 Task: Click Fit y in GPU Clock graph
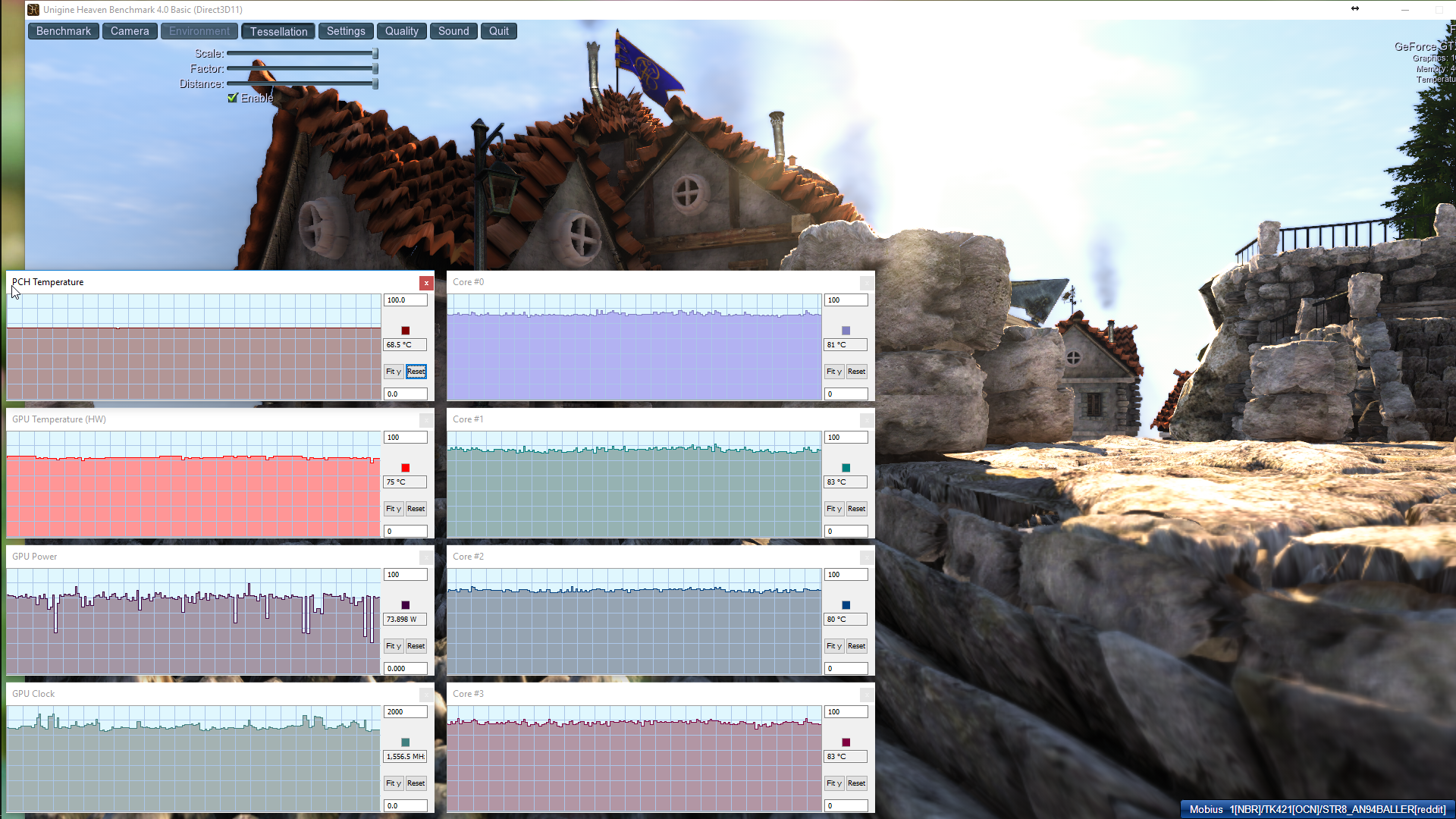(394, 783)
